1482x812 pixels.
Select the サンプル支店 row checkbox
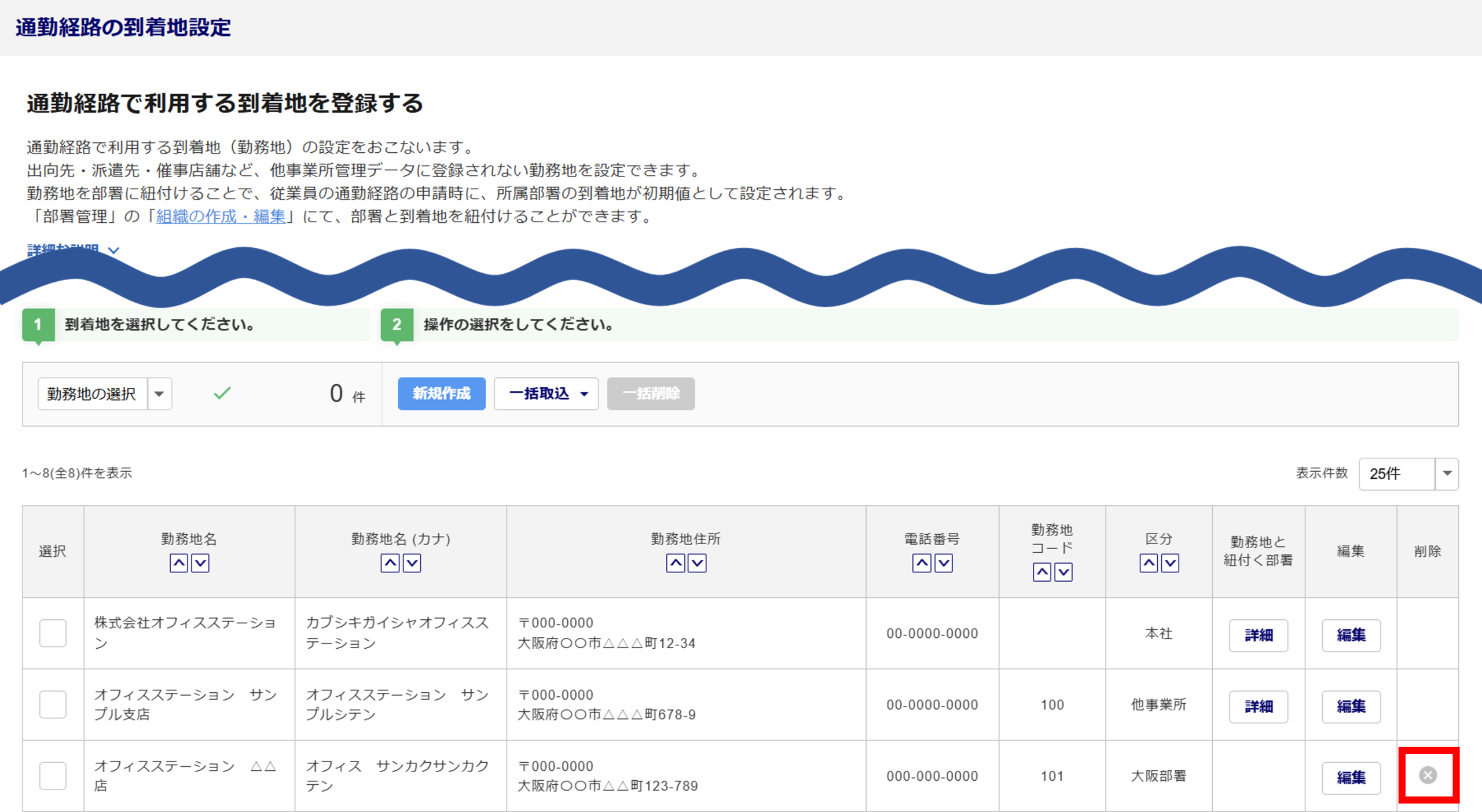click(53, 704)
